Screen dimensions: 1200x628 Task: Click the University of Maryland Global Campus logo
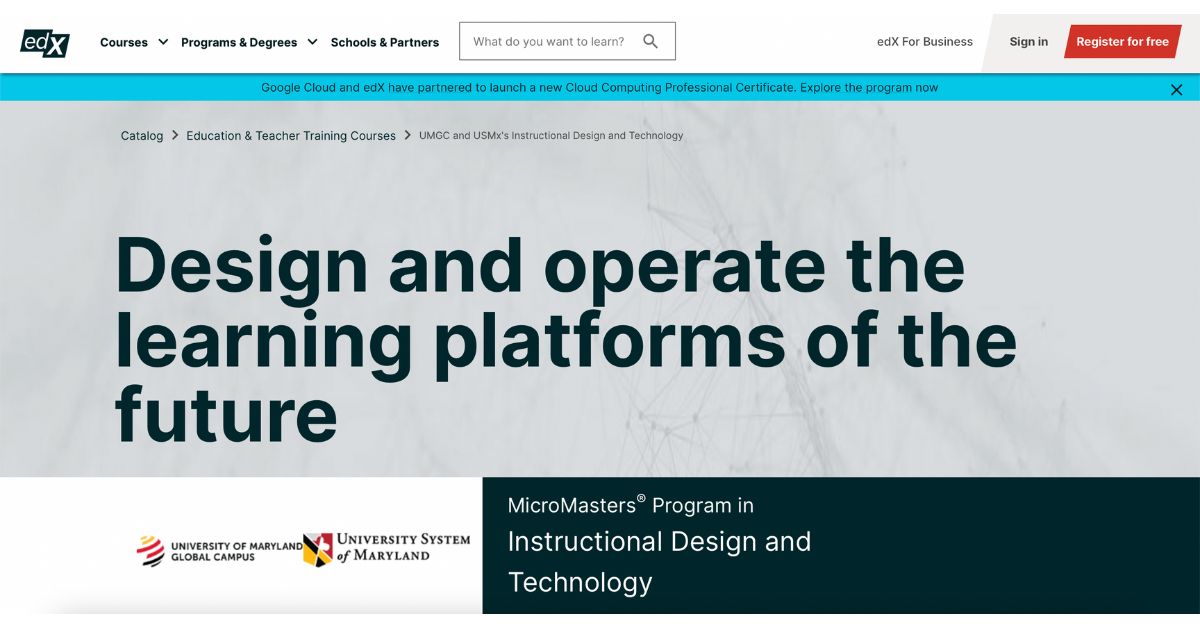(x=215, y=548)
